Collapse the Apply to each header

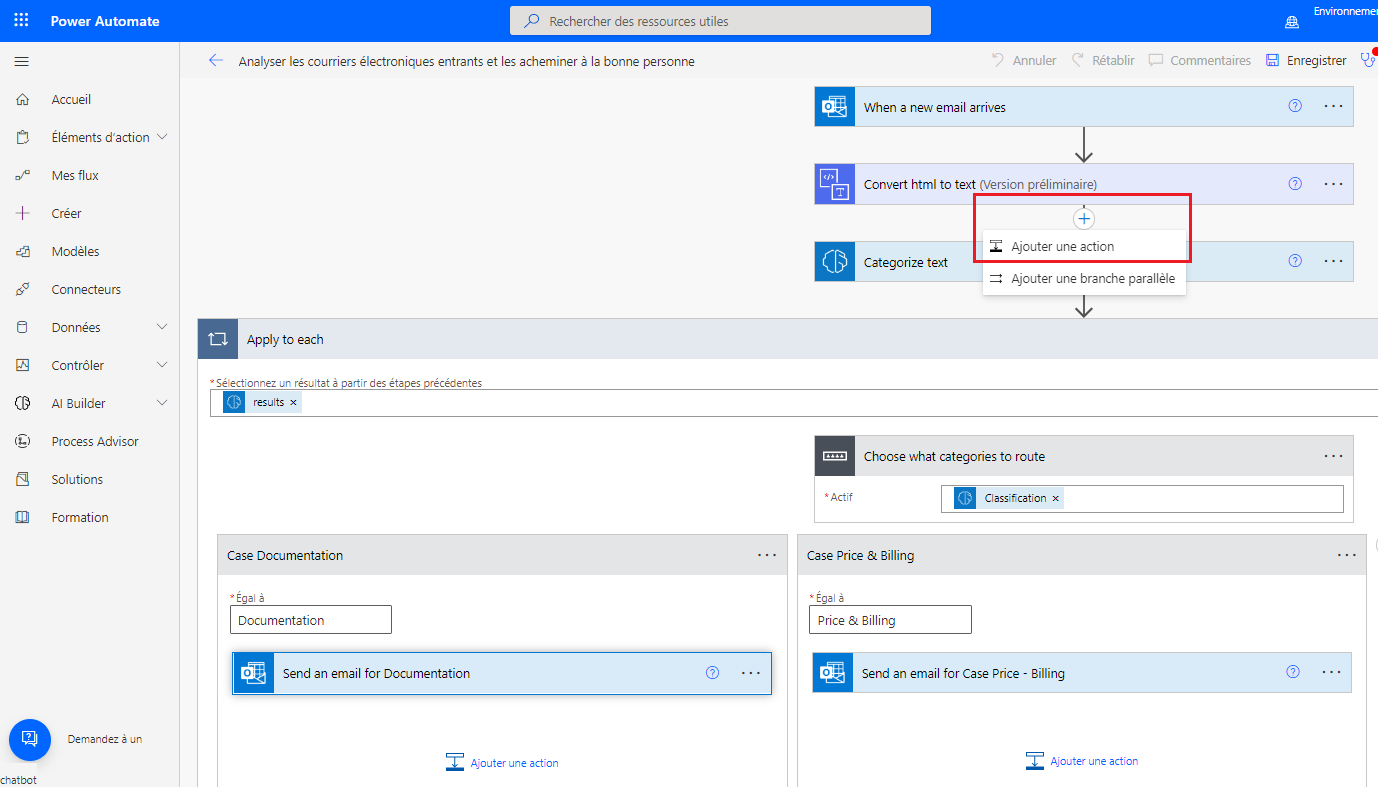[788, 339]
